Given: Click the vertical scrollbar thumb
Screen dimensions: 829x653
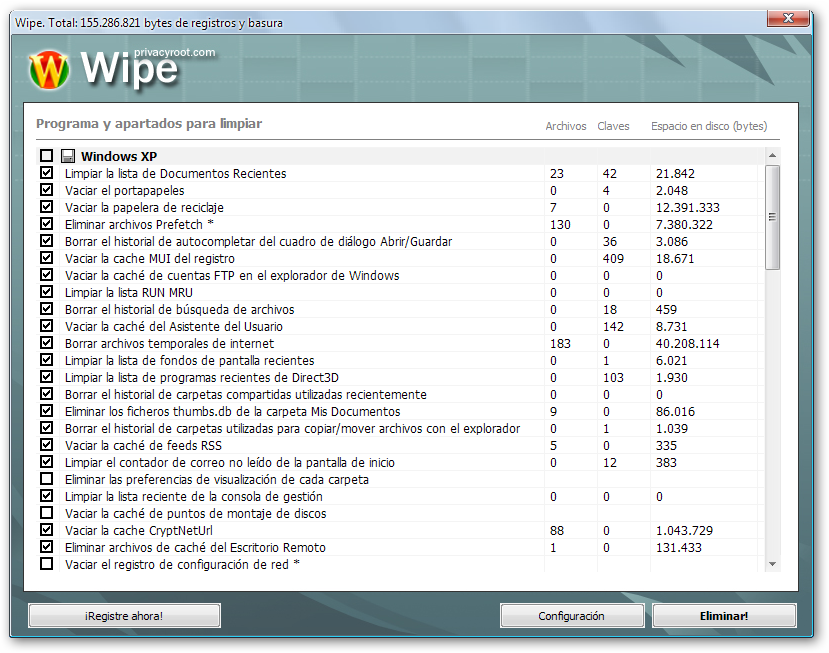Looking at the screenshot, I should (x=772, y=217).
